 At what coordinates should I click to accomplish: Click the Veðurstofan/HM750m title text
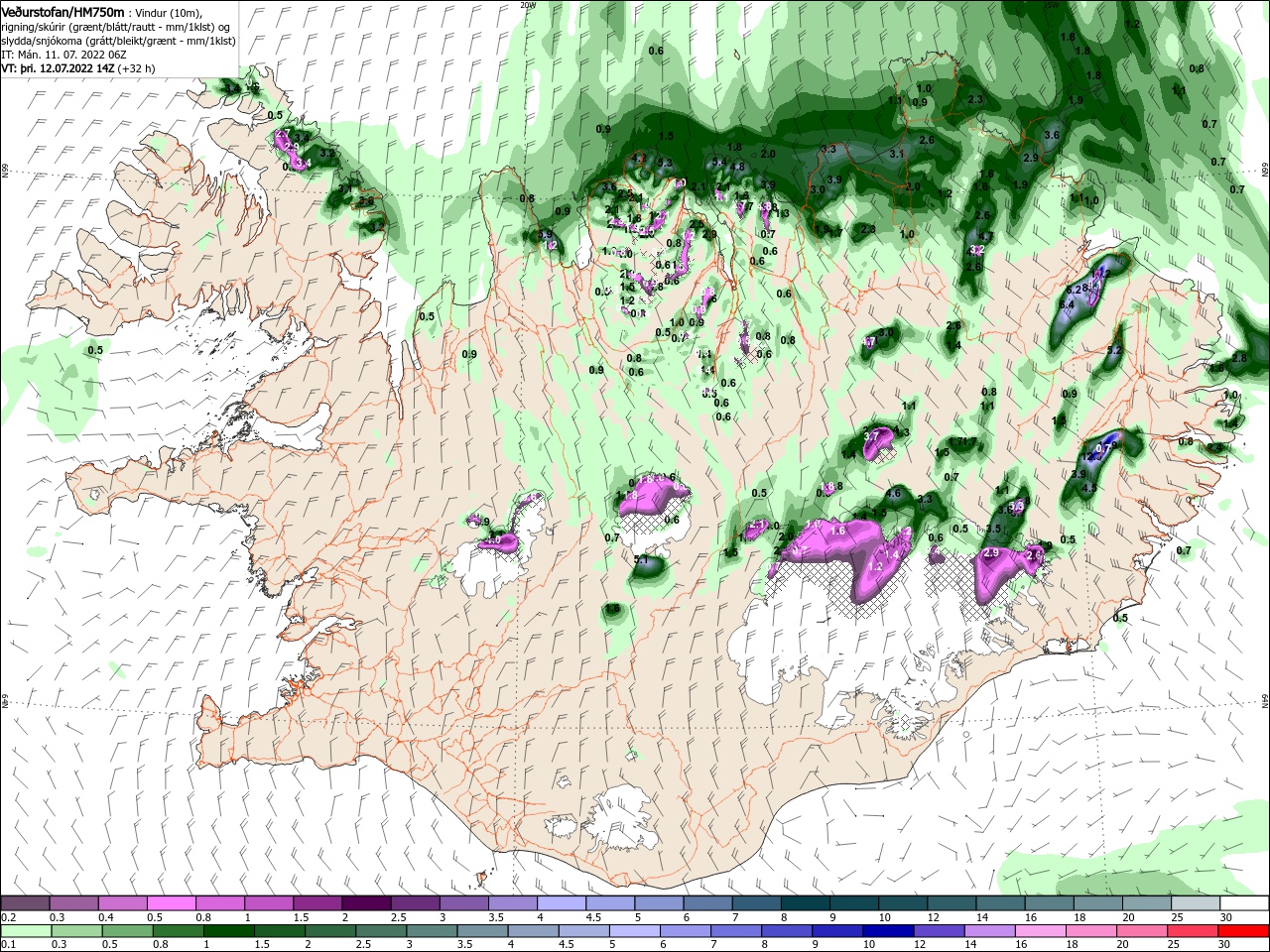point(63,11)
